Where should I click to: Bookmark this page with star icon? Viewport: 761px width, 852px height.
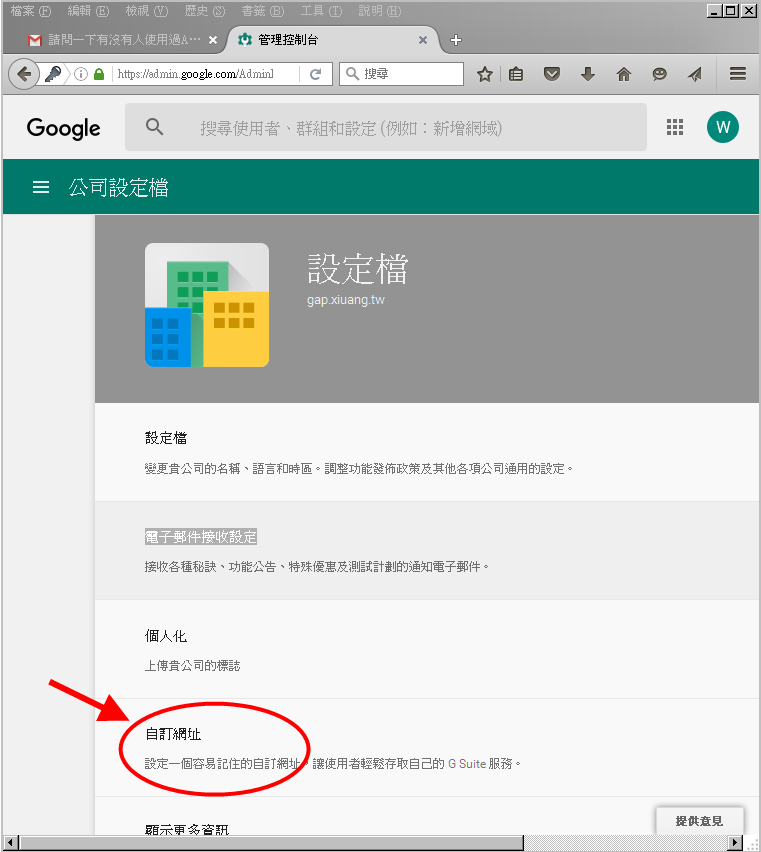coord(485,74)
